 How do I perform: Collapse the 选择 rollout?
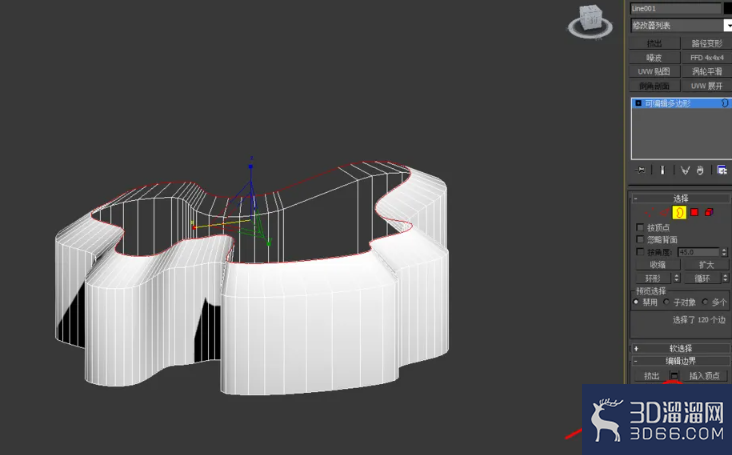pyautogui.click(x=680, y=198)
